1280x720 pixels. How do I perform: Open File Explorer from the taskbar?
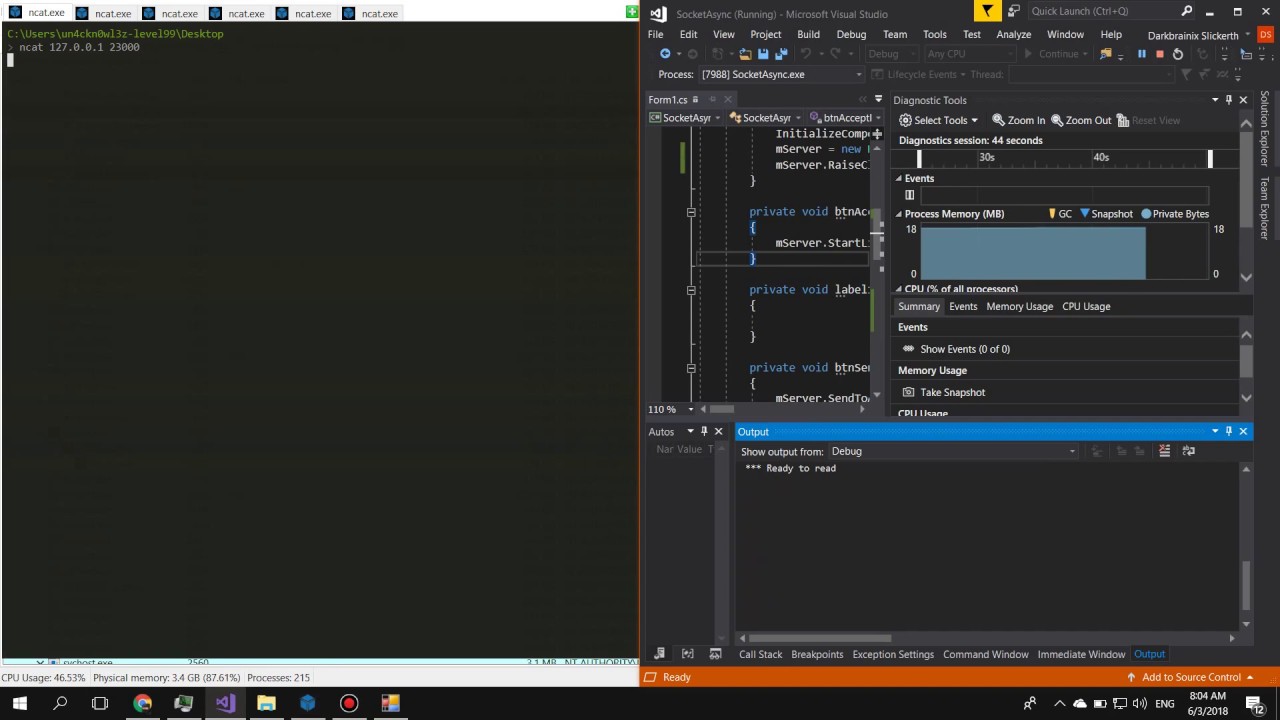(266, 703)
